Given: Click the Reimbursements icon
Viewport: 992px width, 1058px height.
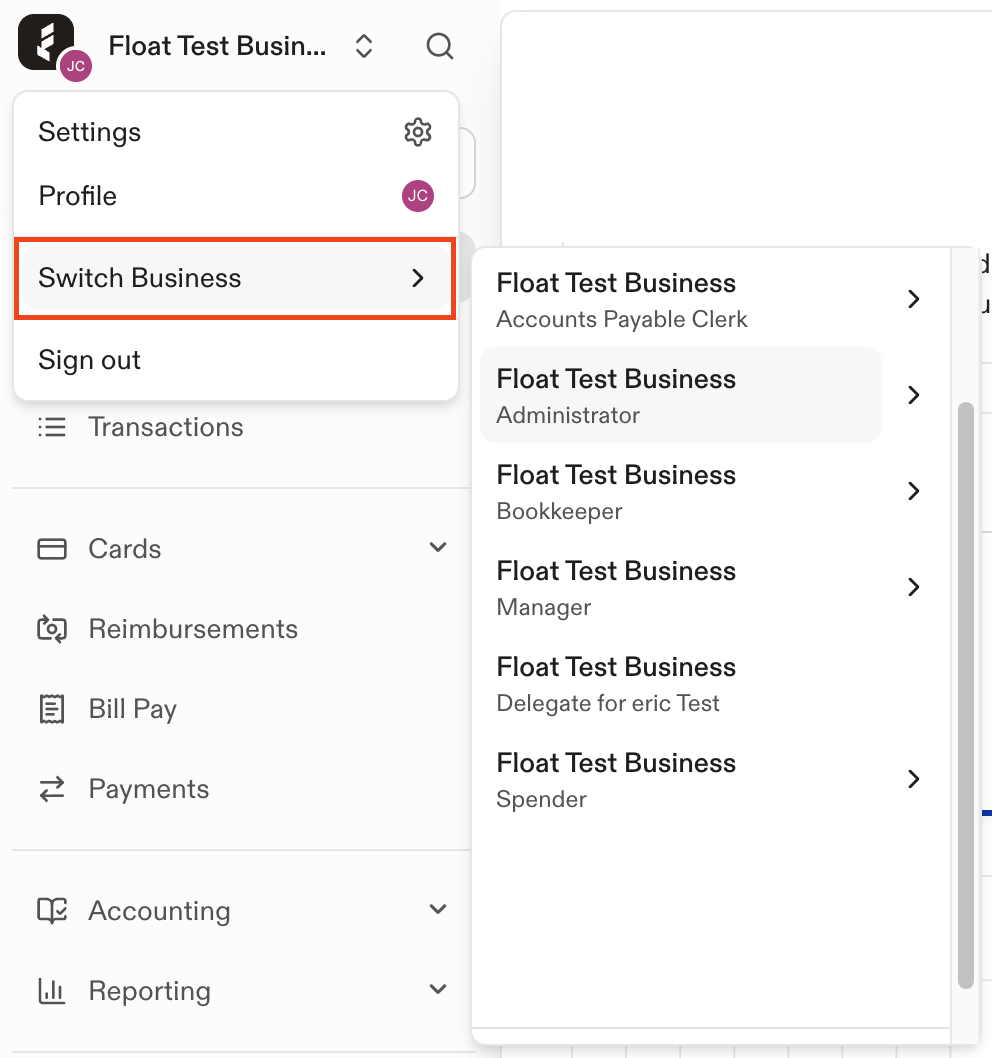Looking at the screenshot, I should (x=52, y=629).
